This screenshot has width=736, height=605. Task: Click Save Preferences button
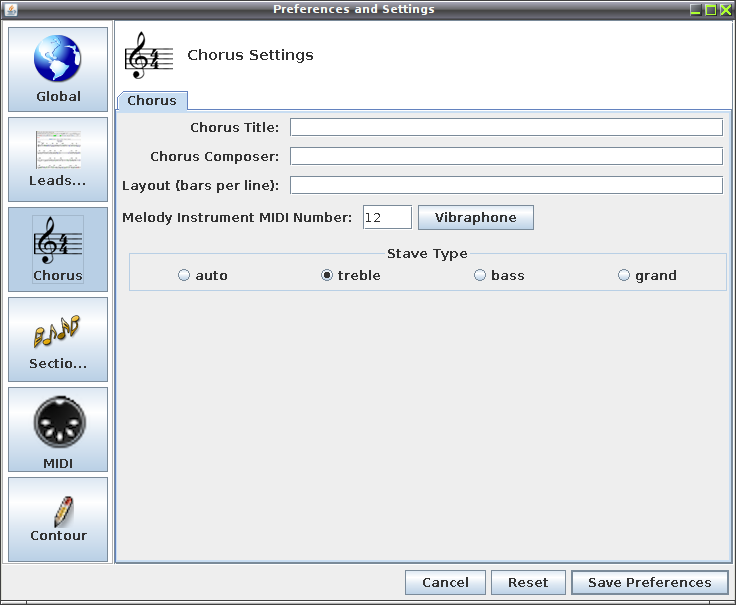pyautogui.click(x=650, y=582)
